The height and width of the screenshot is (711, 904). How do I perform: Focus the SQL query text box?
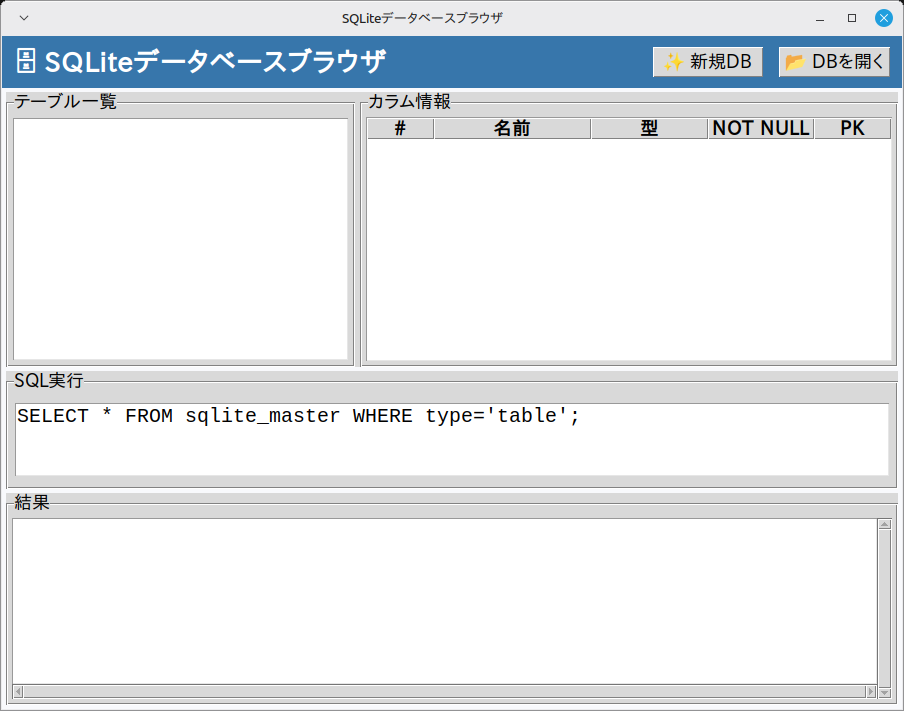click(x=451, y=439)
